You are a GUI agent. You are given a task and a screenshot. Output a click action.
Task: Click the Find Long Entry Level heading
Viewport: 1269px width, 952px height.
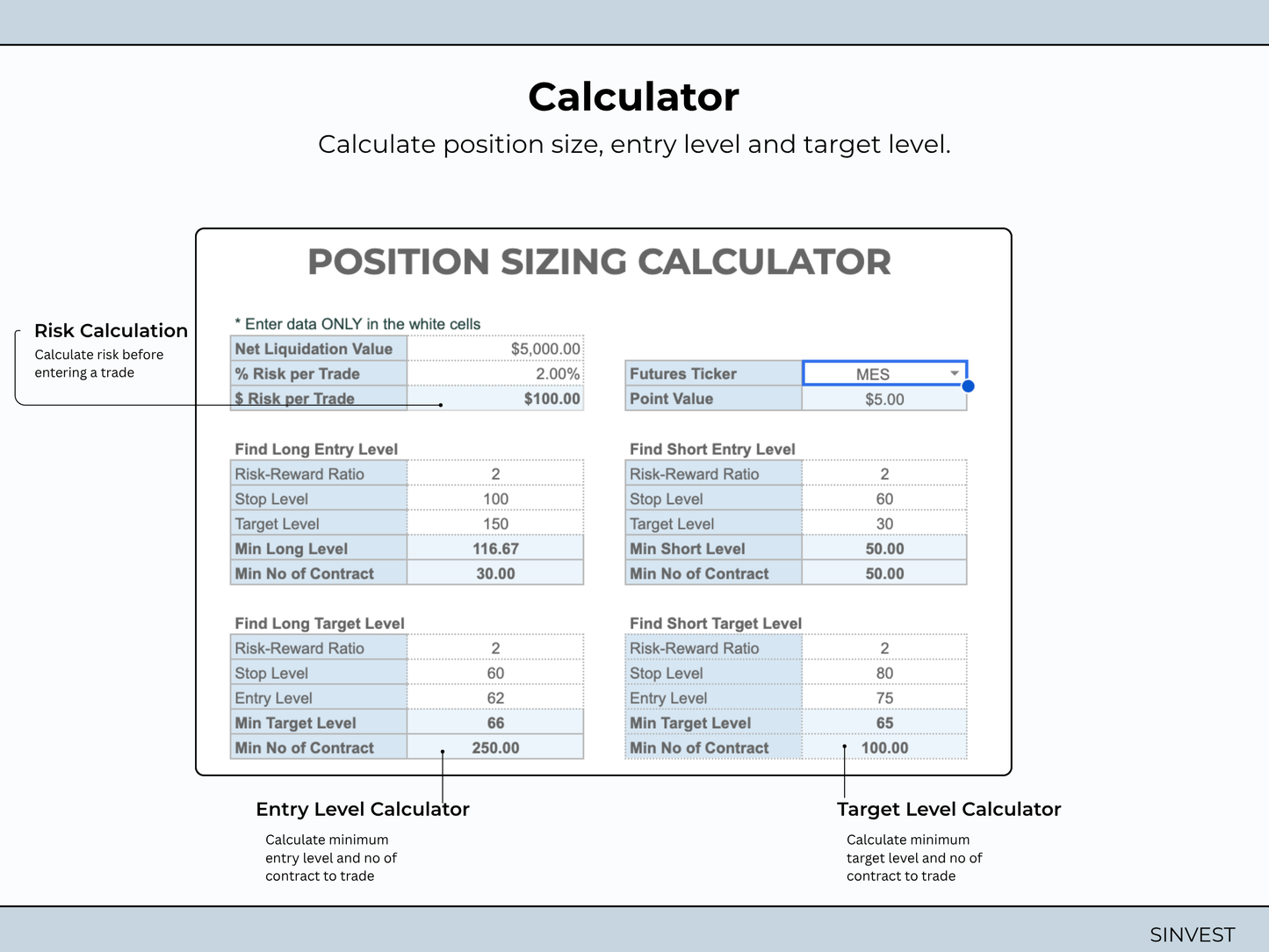(x=316, y=449)
